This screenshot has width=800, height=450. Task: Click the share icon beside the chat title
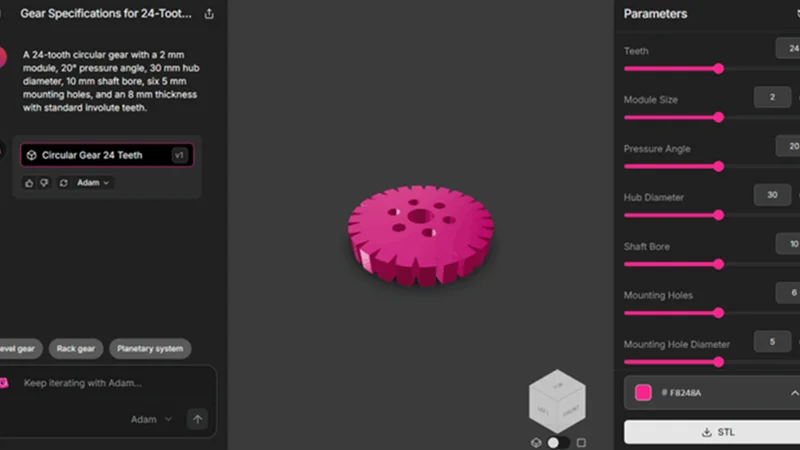coord(209,14)
